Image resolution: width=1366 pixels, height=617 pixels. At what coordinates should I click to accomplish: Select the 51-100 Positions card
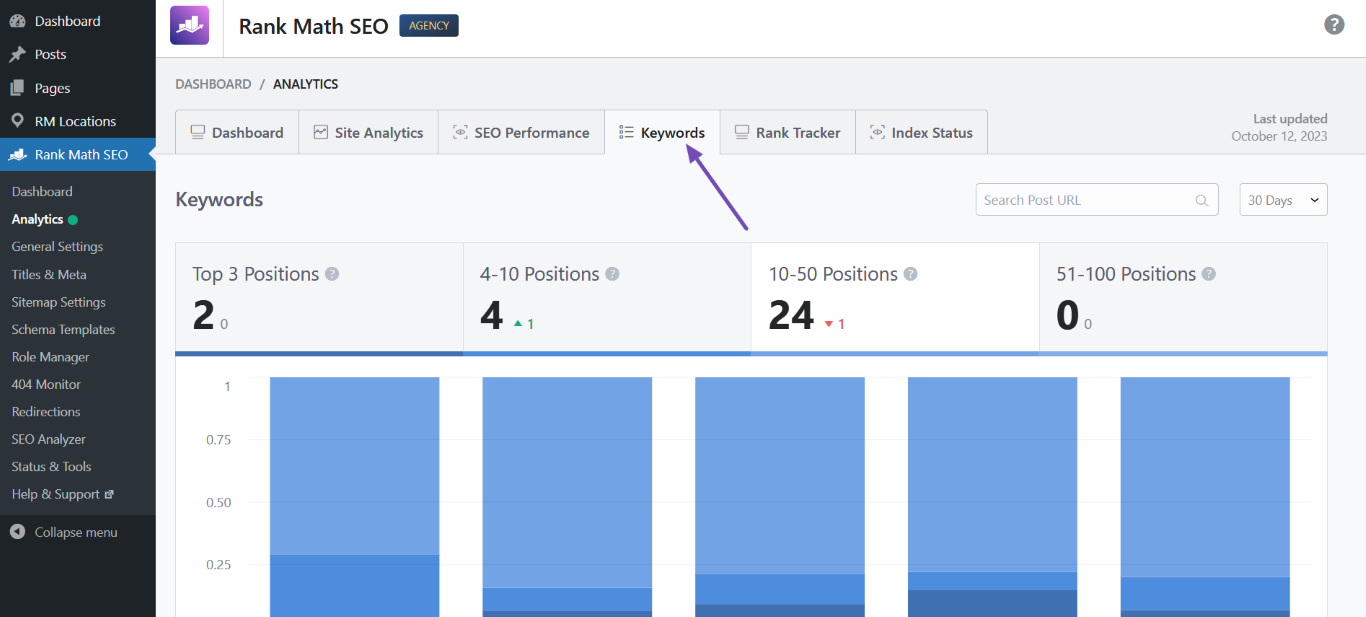[1183, 298]
